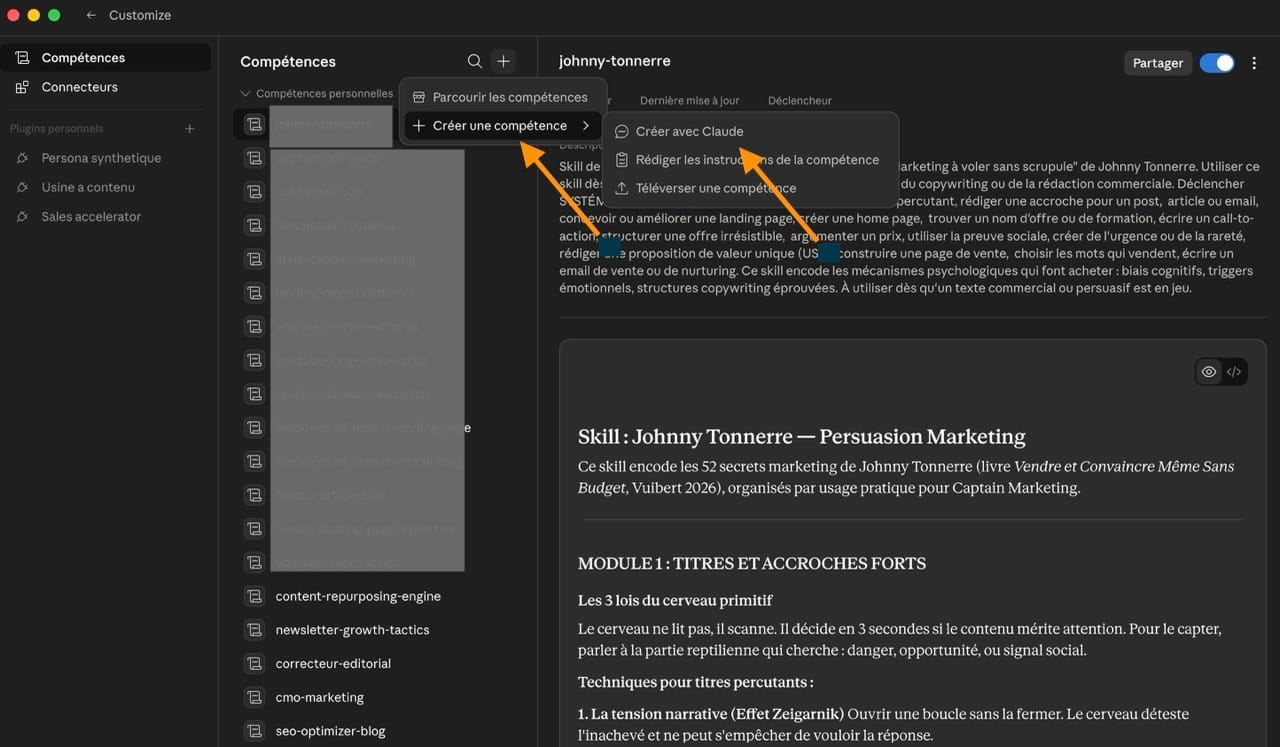
Task: Open the Compétences sidebar section
Action: click(x=106, y=58)
